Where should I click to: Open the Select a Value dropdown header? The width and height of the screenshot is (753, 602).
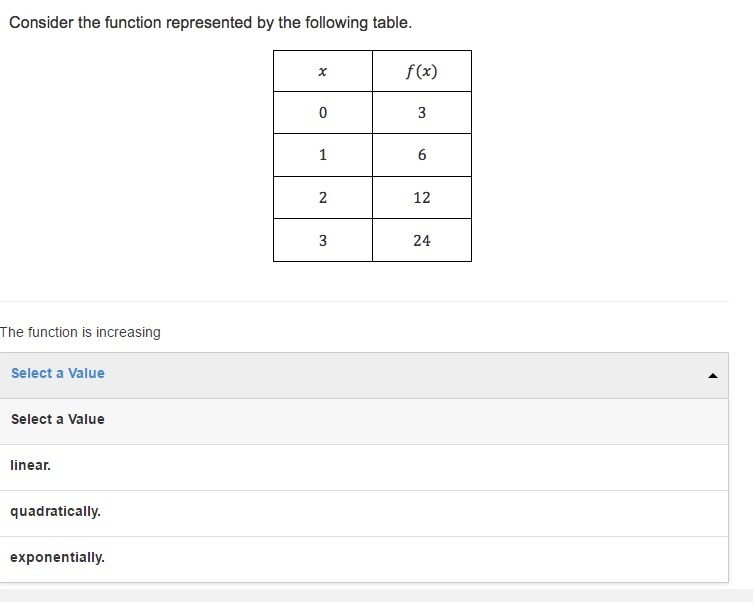tap(364, 375)
